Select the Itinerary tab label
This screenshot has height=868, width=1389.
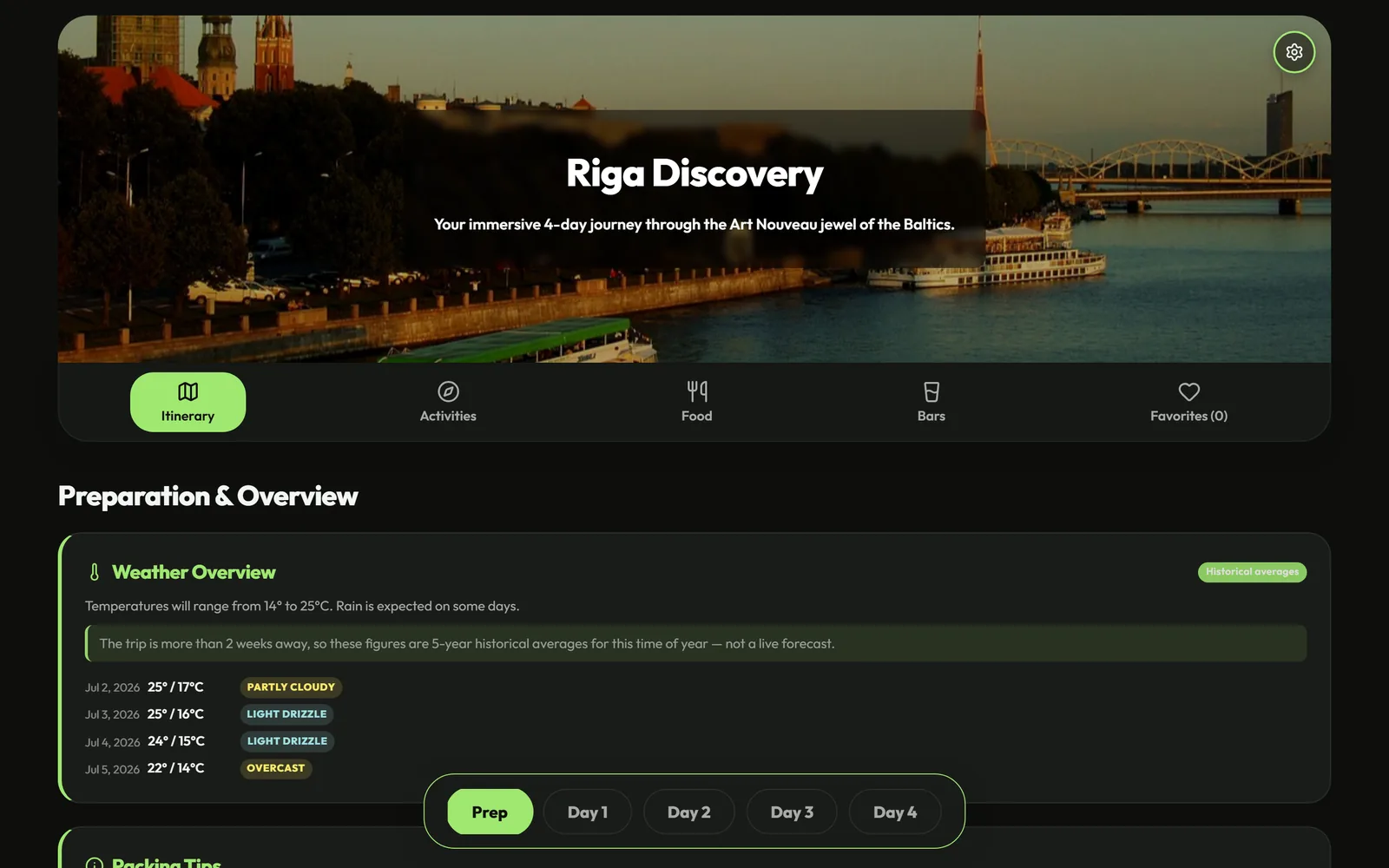point(188,416)
